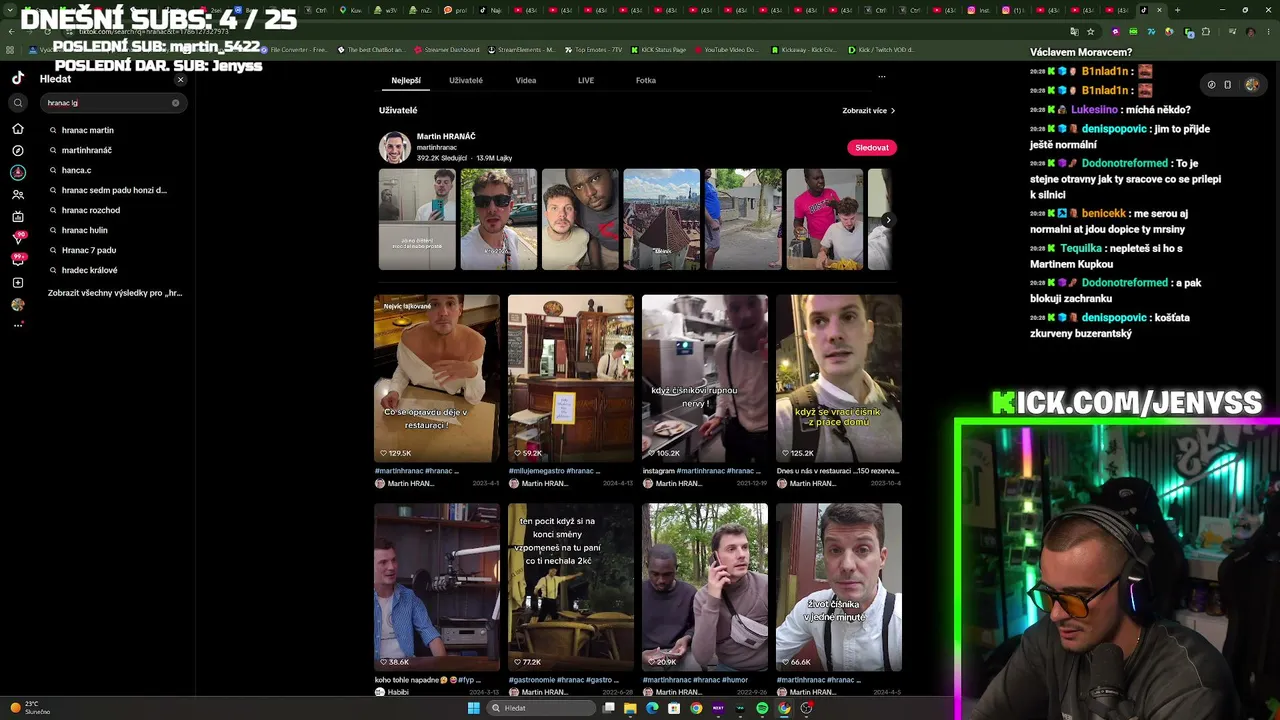Open the 'KICK Status Page' bookmark
This screenshot has width=1280, height=720.
tap(659, 50)
